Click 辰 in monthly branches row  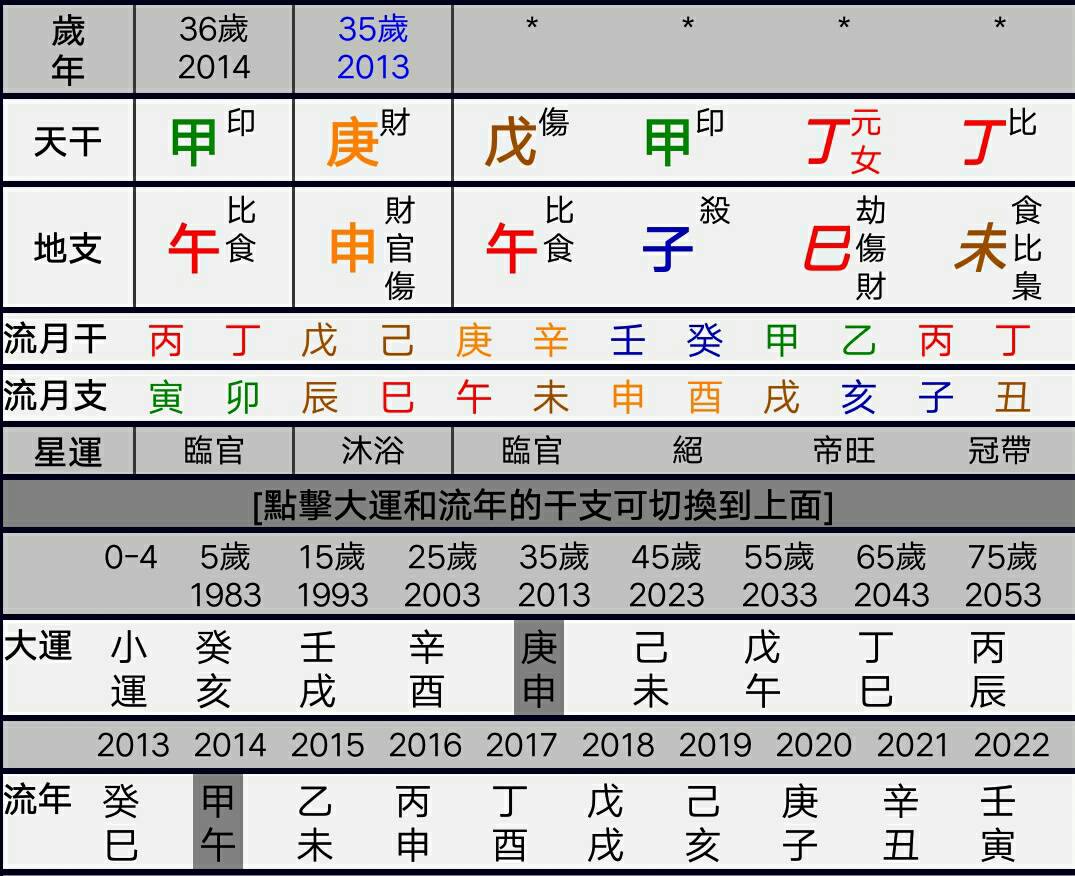(x=319, y=398)
